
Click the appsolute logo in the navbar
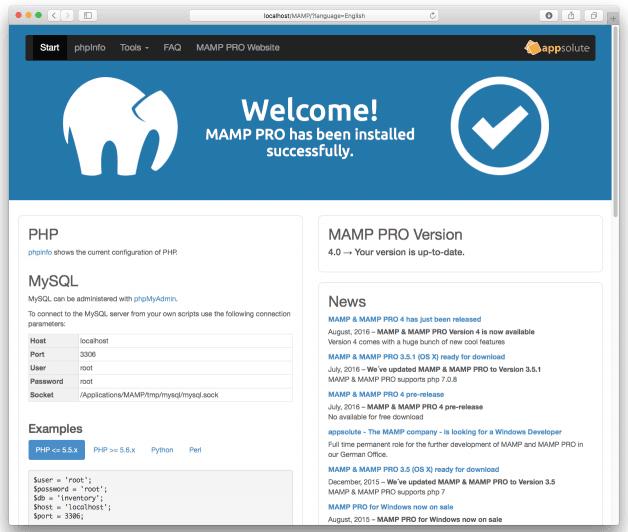coord(557,48)
